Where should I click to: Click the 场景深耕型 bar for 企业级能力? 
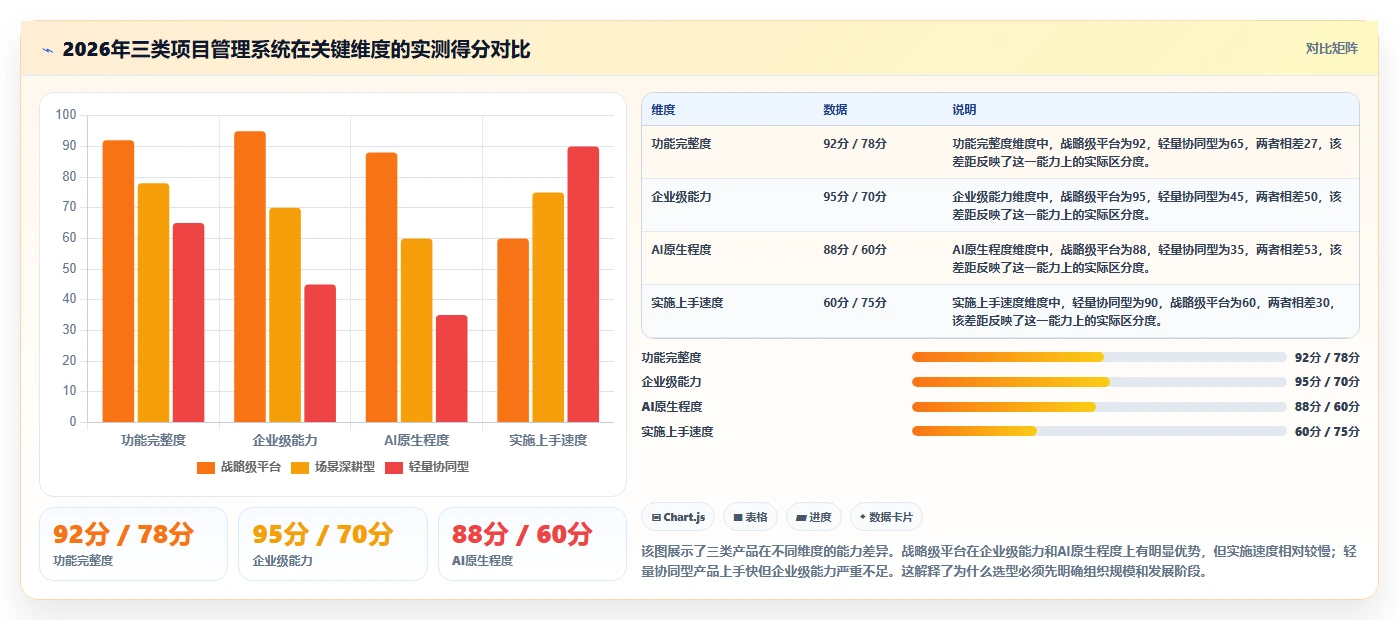pos(285,315)
